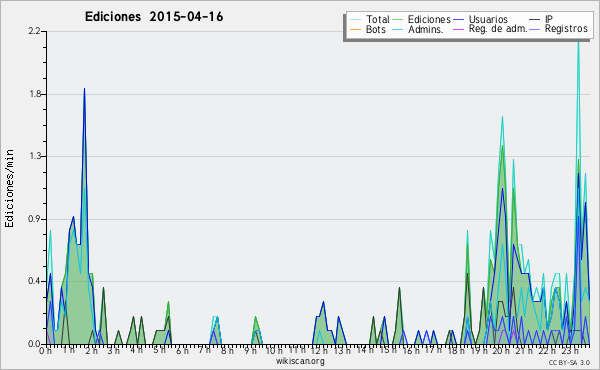Click the Total legend color line
The image size is (600, 370).
(x=355, y=20)
